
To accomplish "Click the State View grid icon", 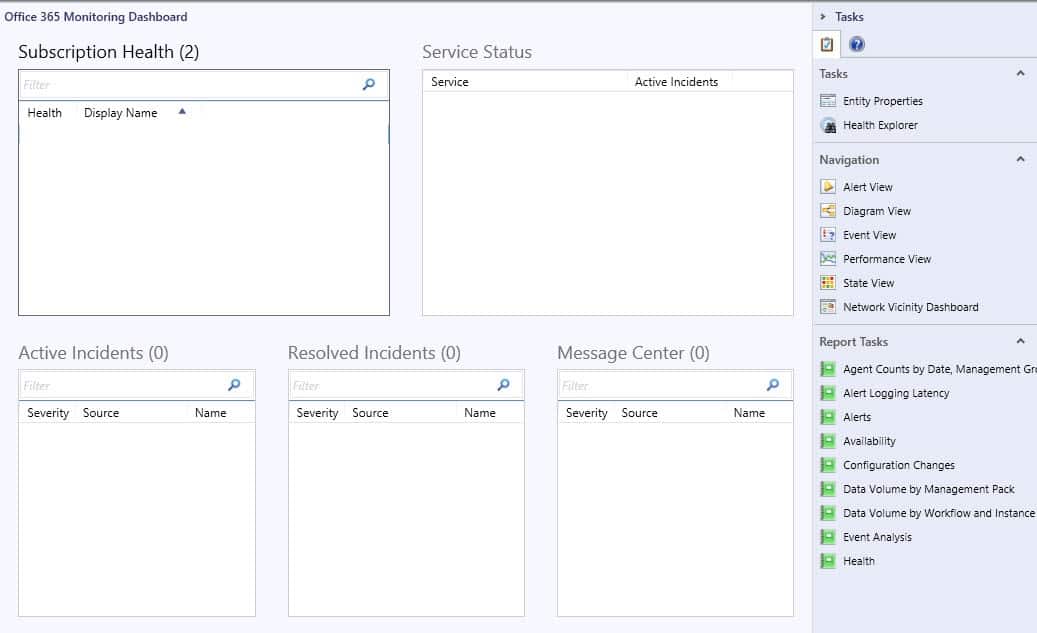I will point(827,282).
